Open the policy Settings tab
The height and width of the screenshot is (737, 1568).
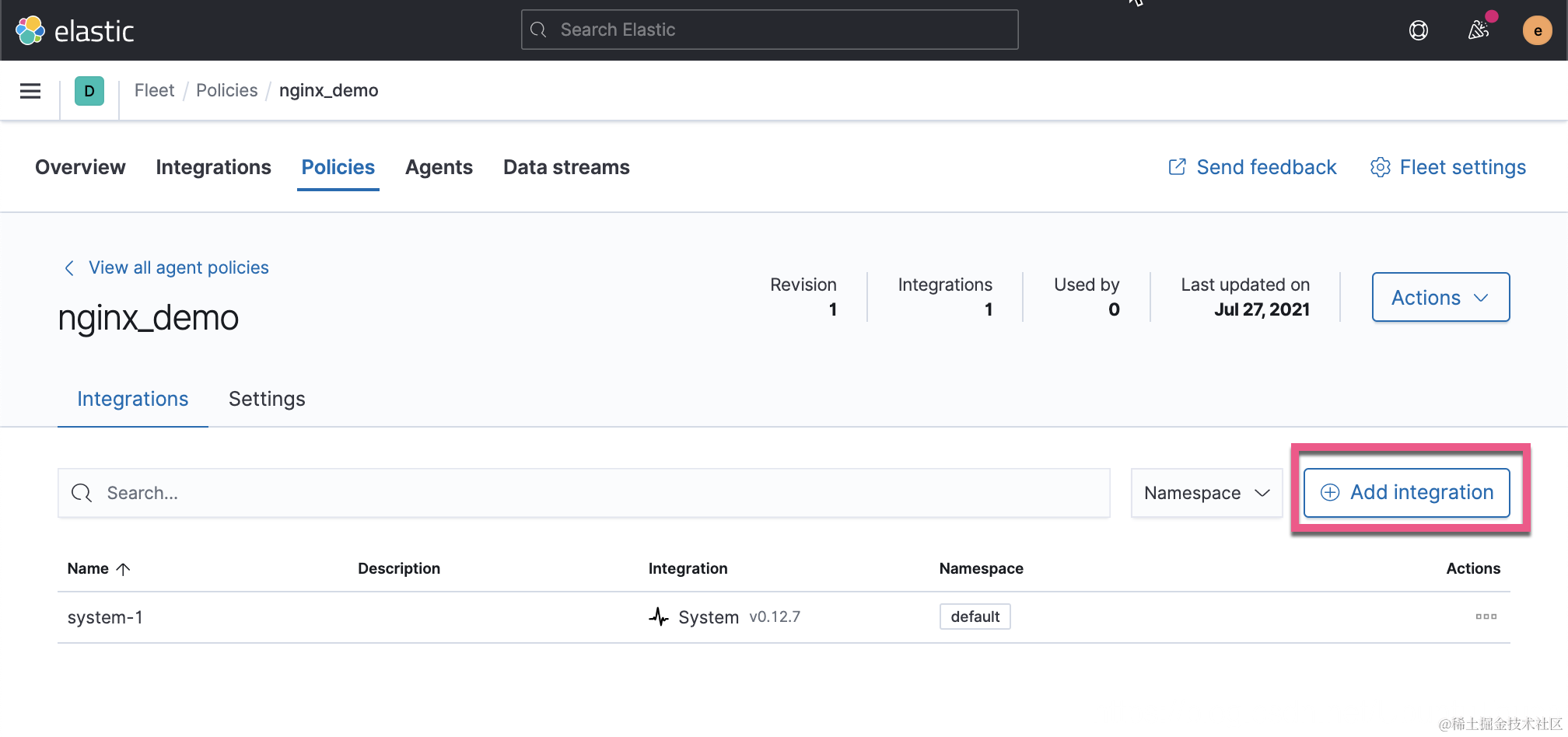pos(267,399)
